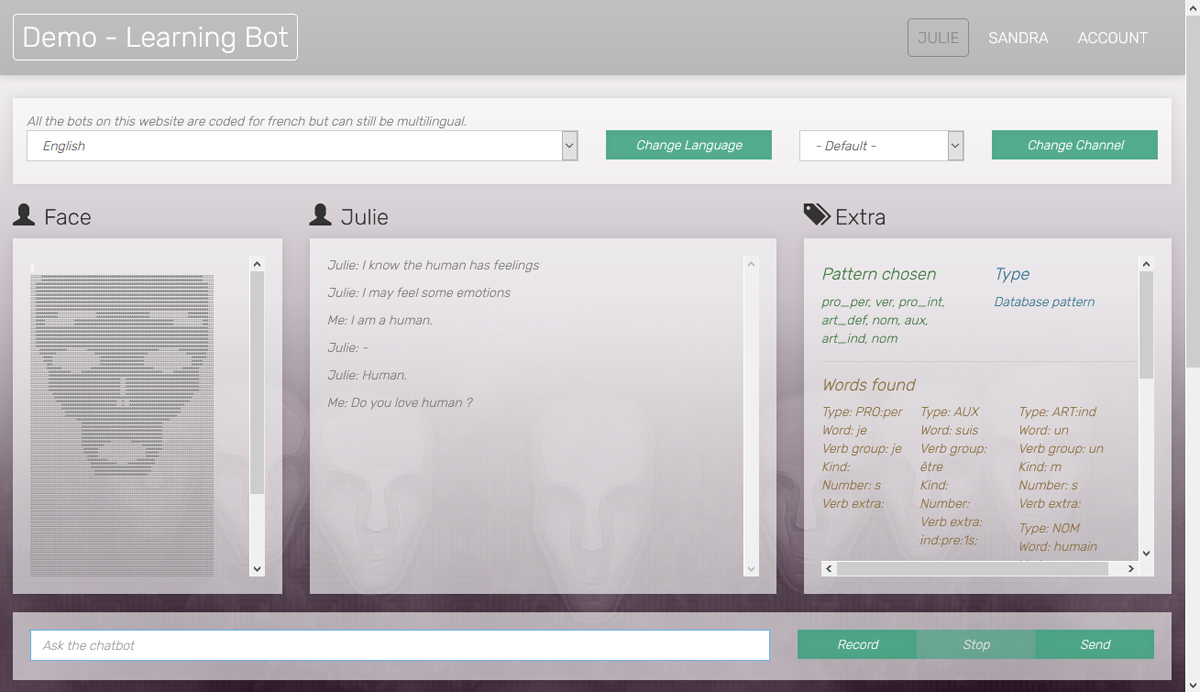
Task: Click the Face panel person icon
Action: point(24,215)
